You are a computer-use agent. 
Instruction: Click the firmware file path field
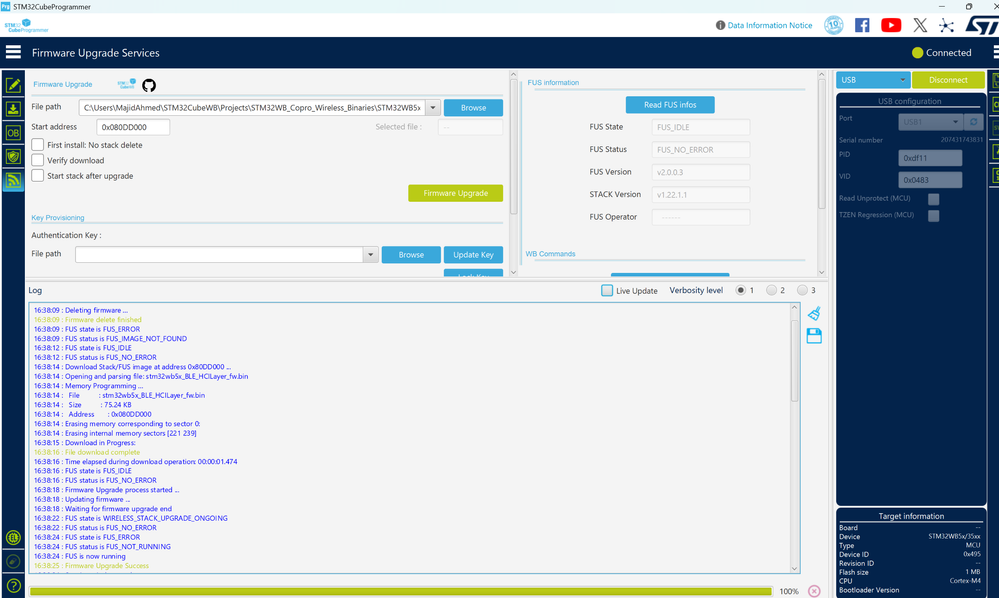[252, 108]
